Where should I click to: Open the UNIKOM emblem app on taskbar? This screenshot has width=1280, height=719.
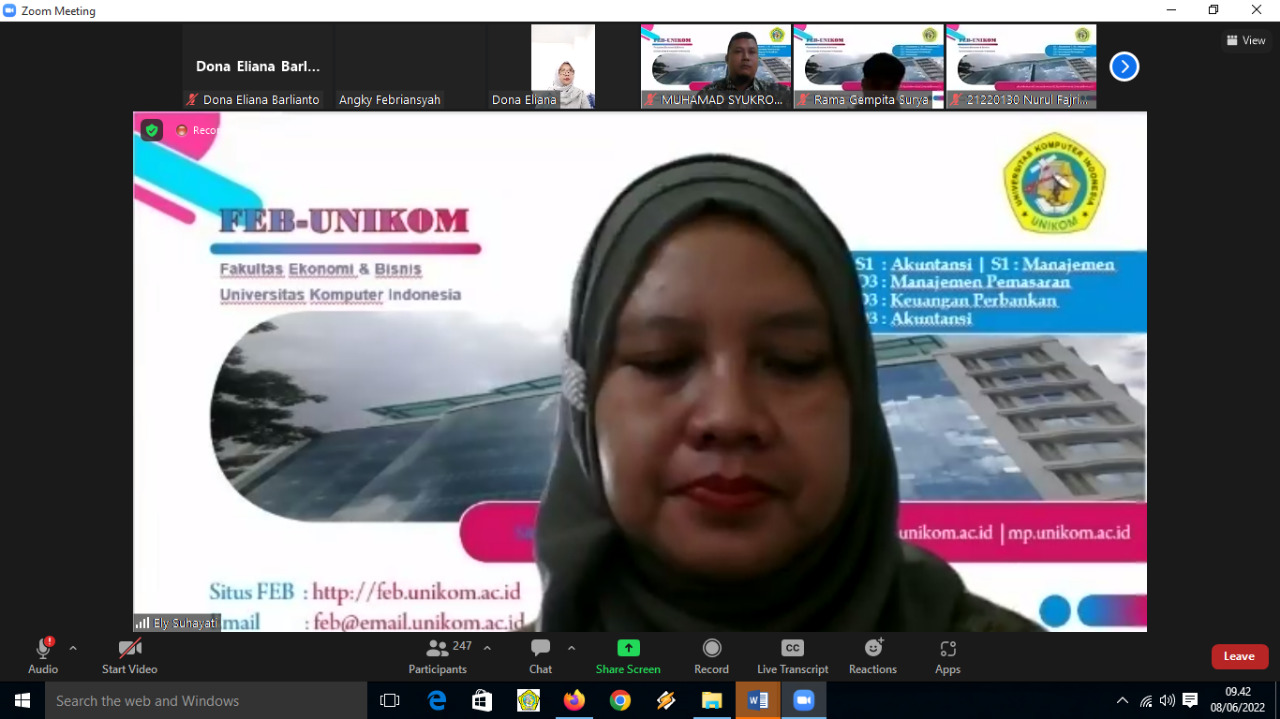coord(528,701)
